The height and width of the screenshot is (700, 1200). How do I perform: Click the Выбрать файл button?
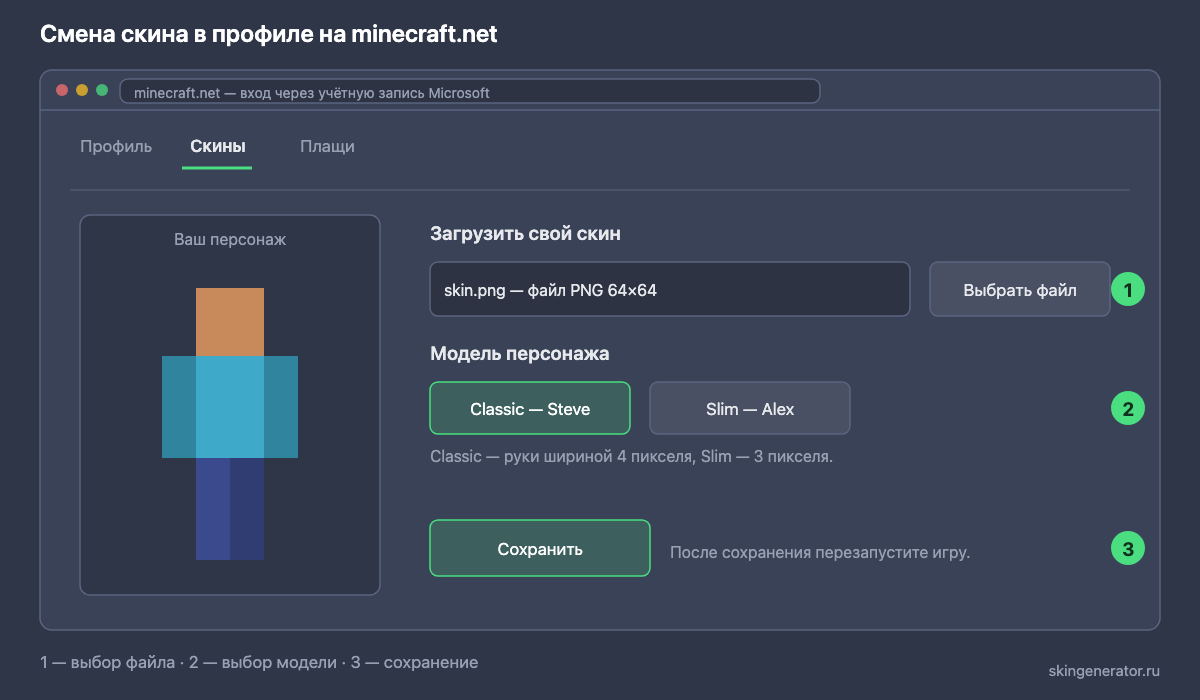pos(1020,290)
